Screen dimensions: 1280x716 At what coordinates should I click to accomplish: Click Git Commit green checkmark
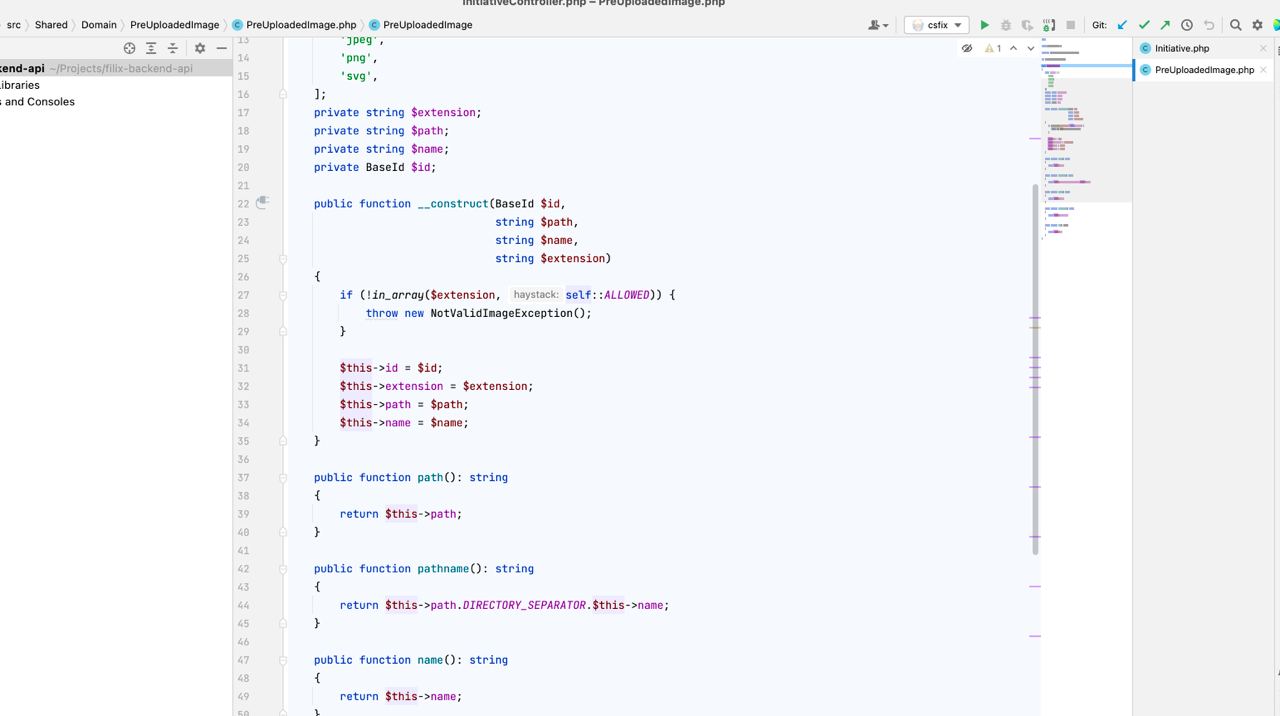(x=1144, y=25)
